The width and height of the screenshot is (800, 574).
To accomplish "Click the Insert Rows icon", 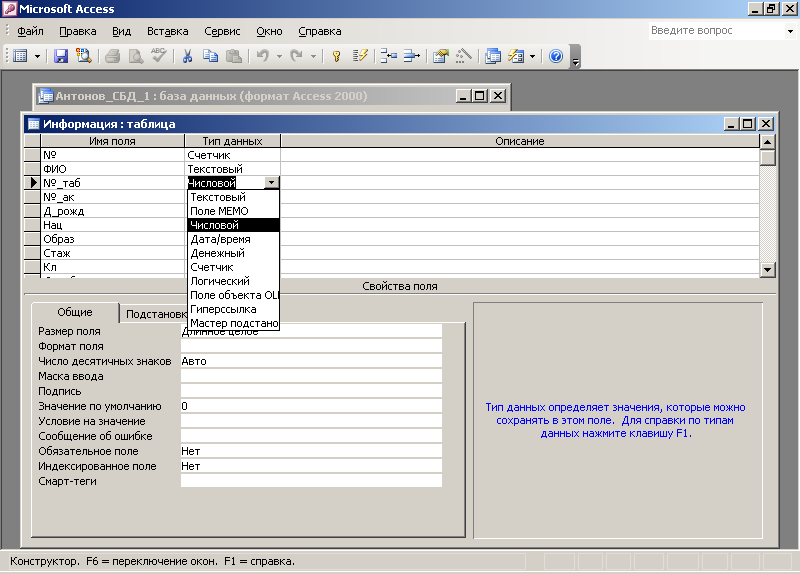I will pos(389,56).
